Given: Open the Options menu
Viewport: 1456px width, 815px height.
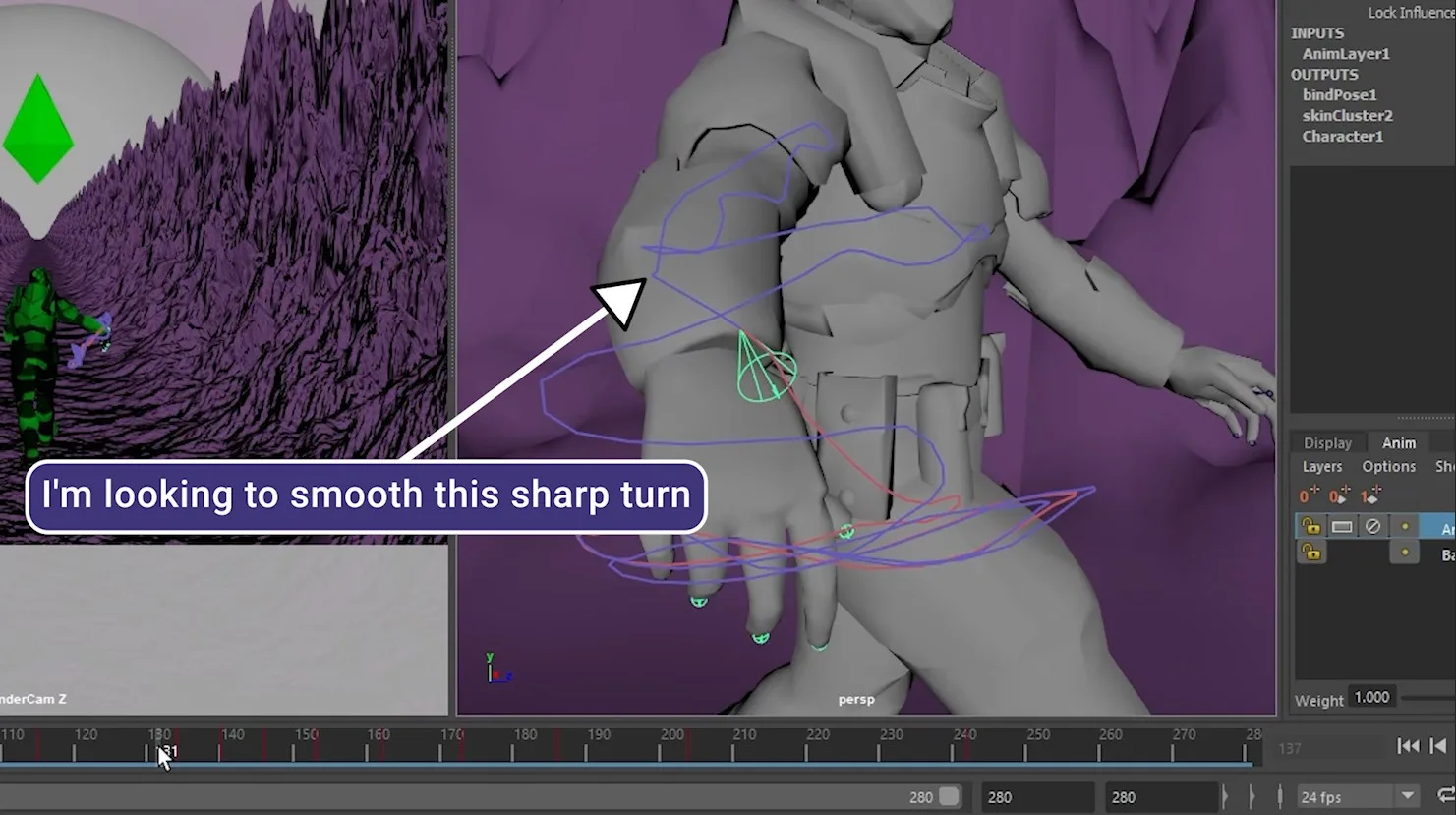Looking at the screenshot, I should click(1388, 466).
